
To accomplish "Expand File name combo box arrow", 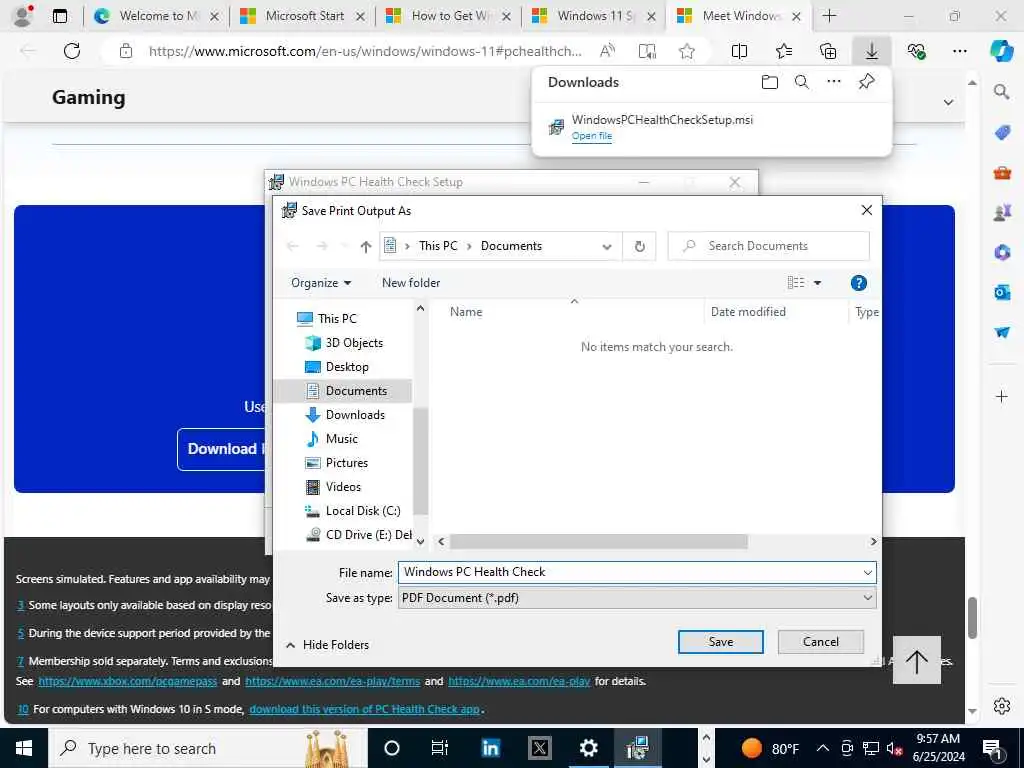I will [x=867, y=573].
